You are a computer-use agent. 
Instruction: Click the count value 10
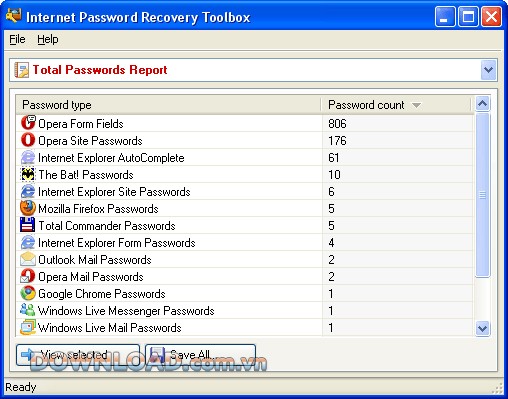[334, 175]
